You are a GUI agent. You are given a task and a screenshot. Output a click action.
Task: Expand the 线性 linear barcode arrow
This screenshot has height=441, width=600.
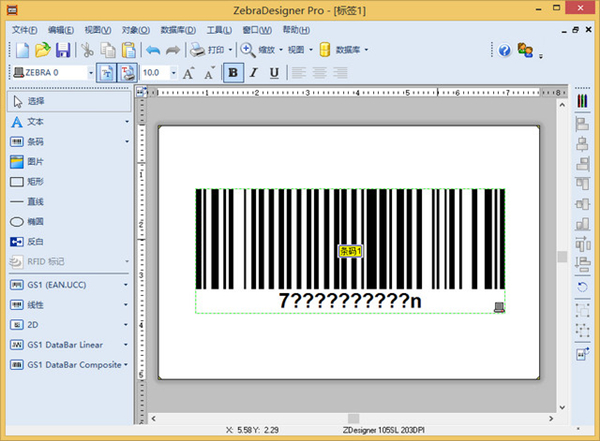tap(126, 305)
